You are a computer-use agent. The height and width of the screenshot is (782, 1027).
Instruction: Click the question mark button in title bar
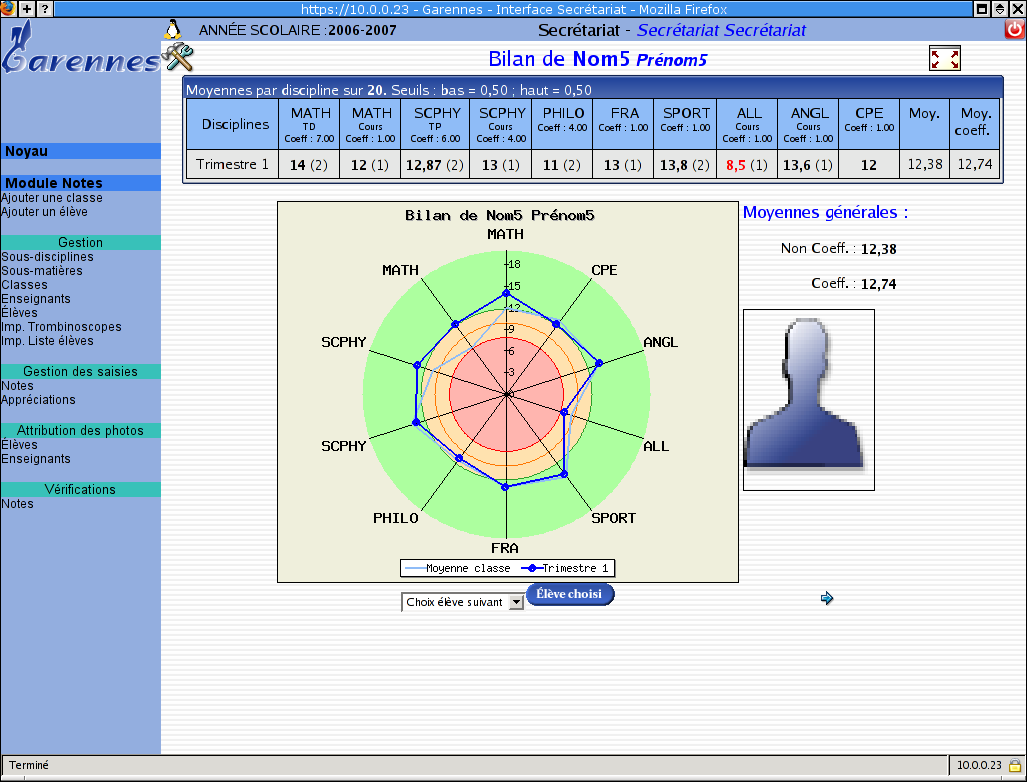coord(45,8)
